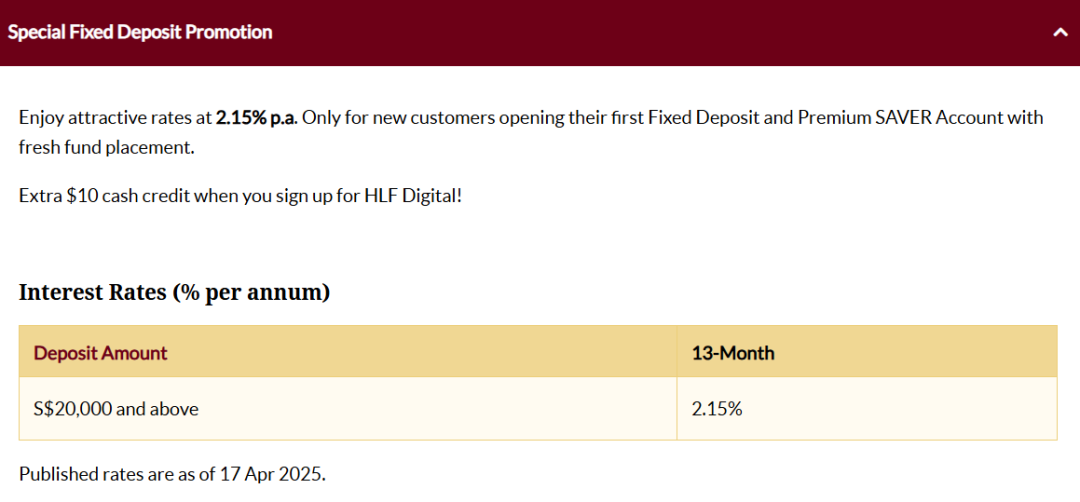
Task: Click 'Fixed Deposit' in the description paragraph
Action: point(694,118)
